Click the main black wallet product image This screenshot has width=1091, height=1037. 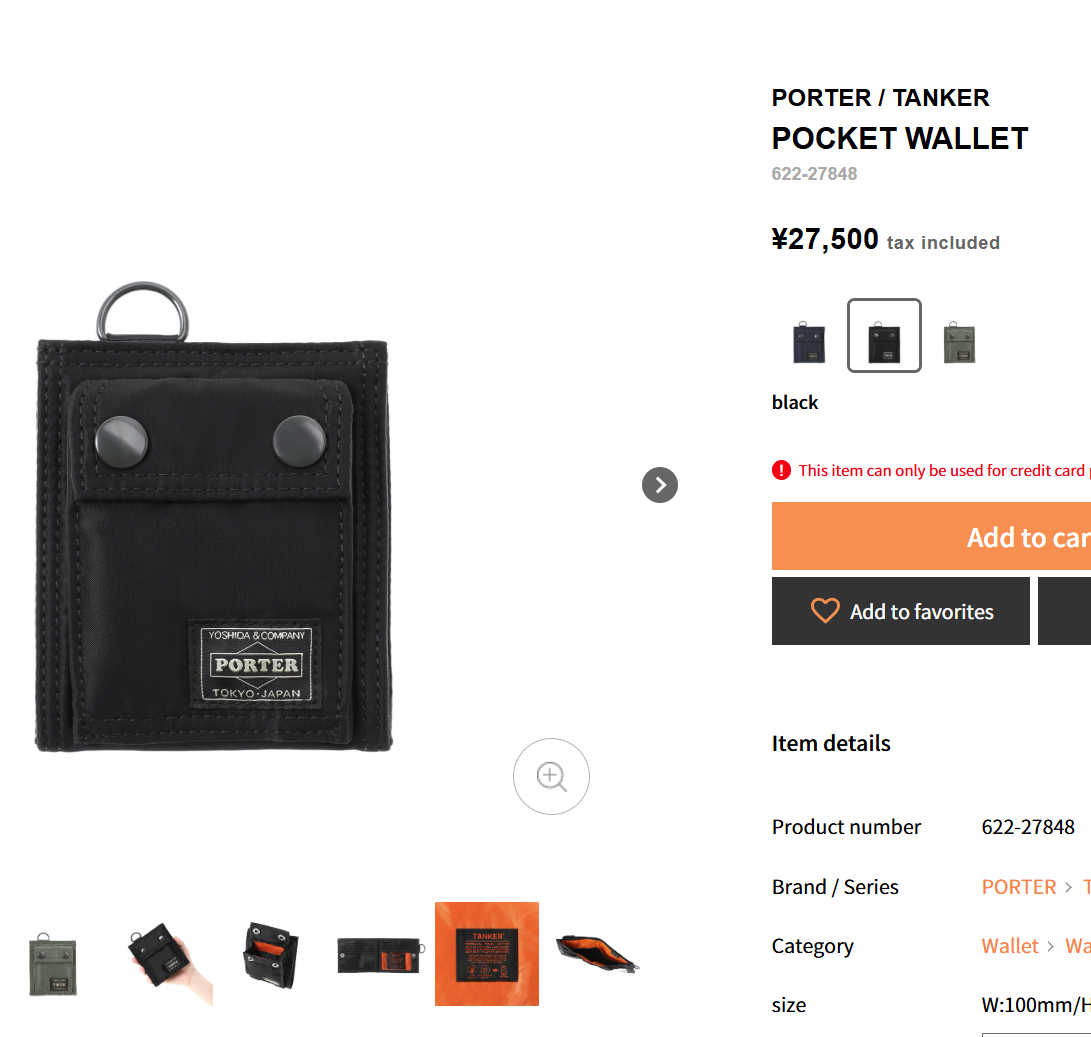[x=214, y=516]
